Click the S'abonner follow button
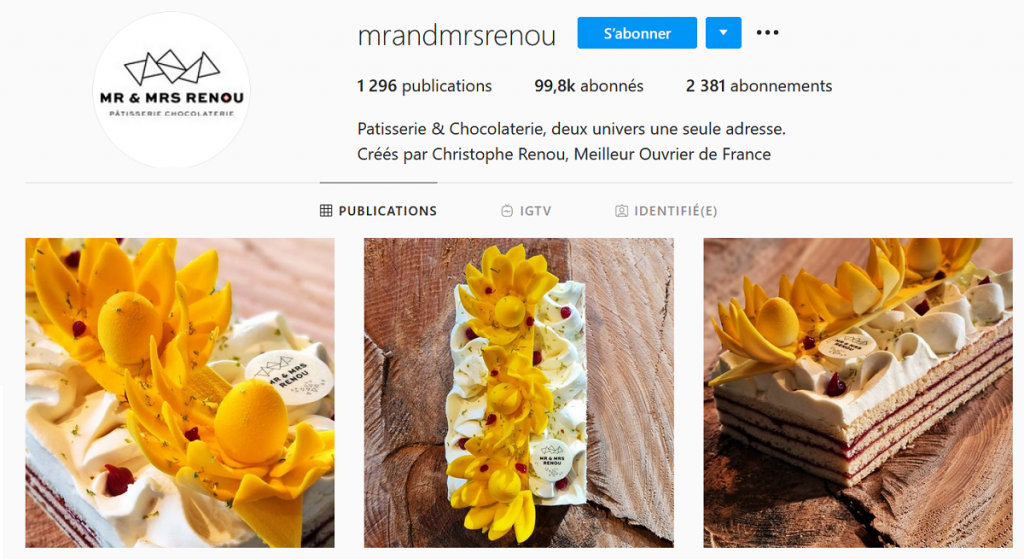This screenshot has width=1024, height=559. [637, 33]
